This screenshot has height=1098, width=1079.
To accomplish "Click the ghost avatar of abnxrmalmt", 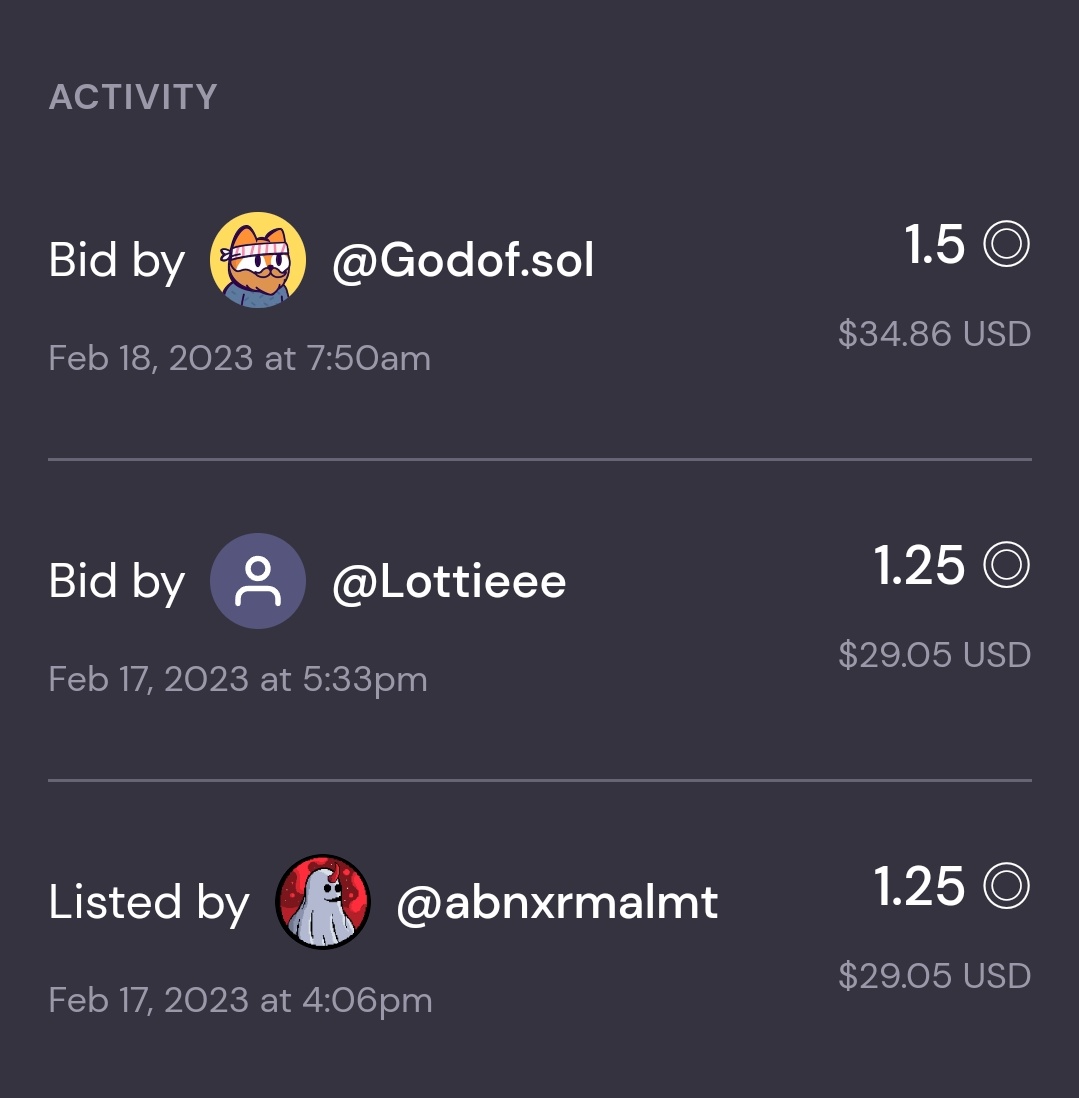I will 322,902.
